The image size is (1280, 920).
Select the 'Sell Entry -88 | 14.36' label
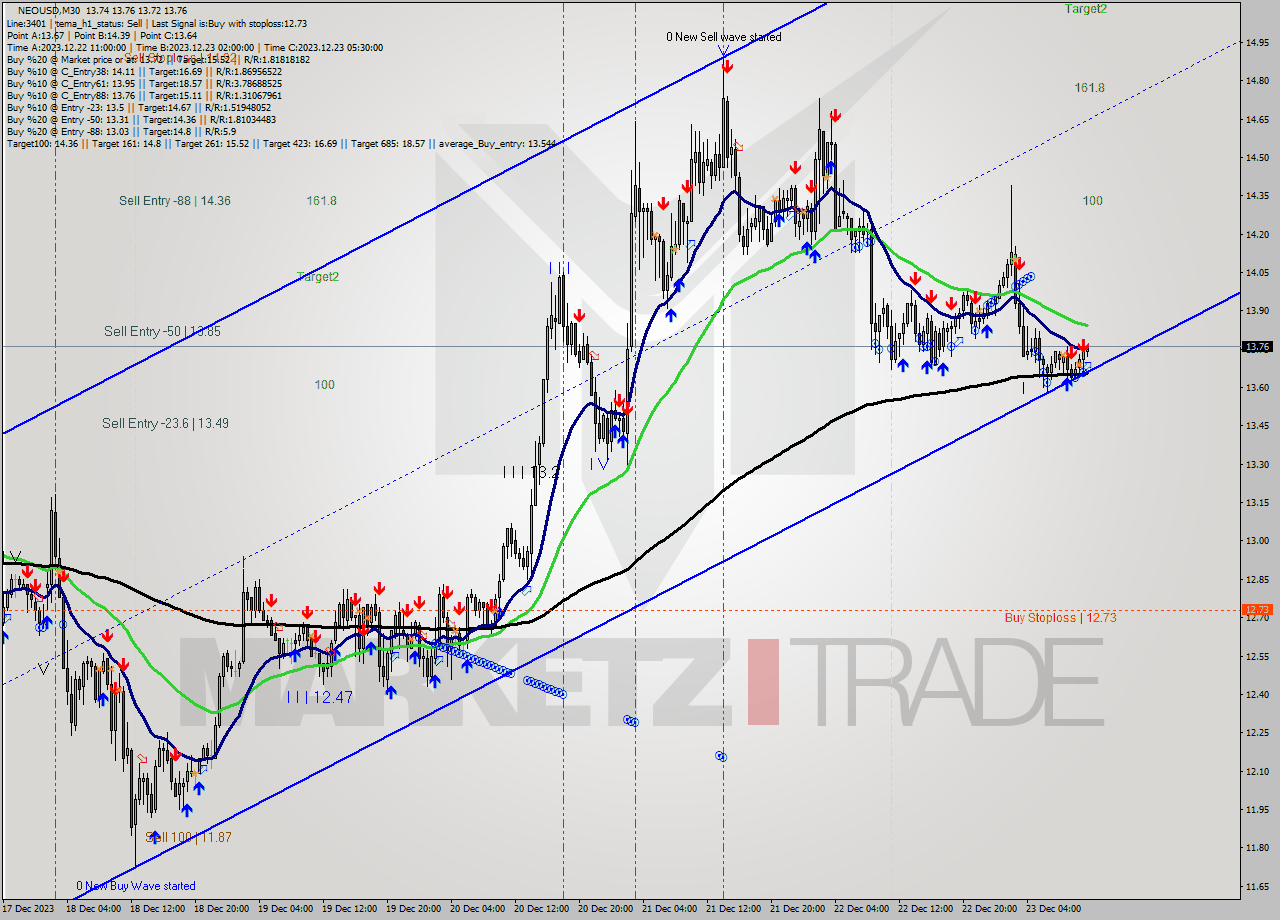tap(175, 201)
